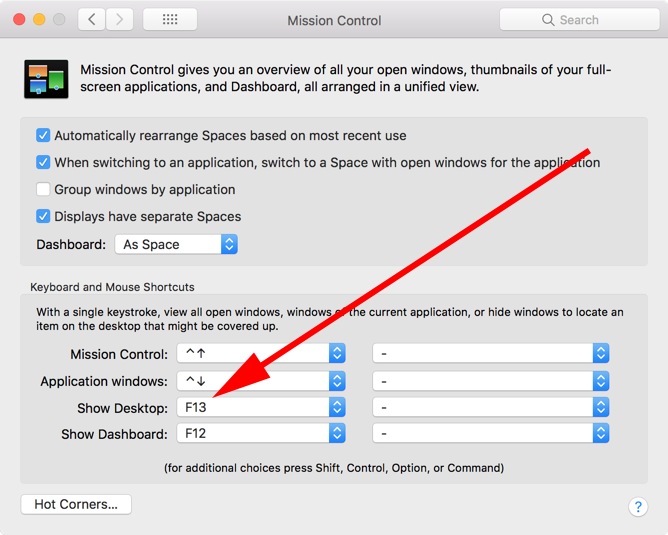Click the Keyboard and Mouse Shortcuts heading
The width and height of the screenshot is (668, 535).
tap(112, 287)
